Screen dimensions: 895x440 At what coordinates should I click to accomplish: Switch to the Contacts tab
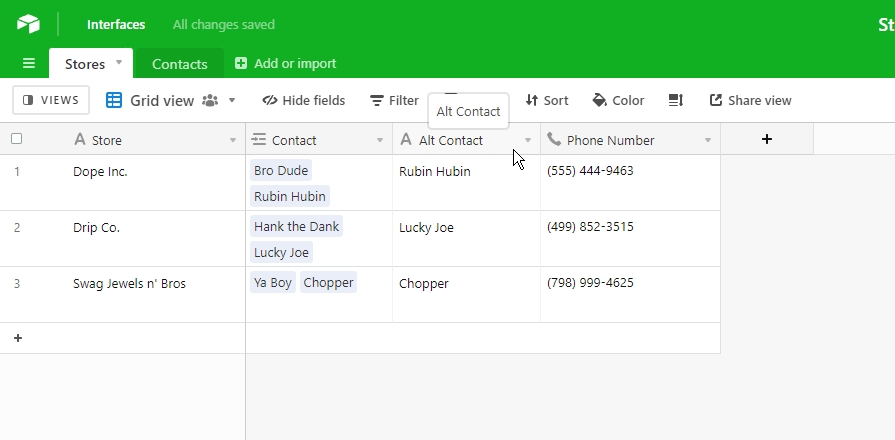[179, 64]
